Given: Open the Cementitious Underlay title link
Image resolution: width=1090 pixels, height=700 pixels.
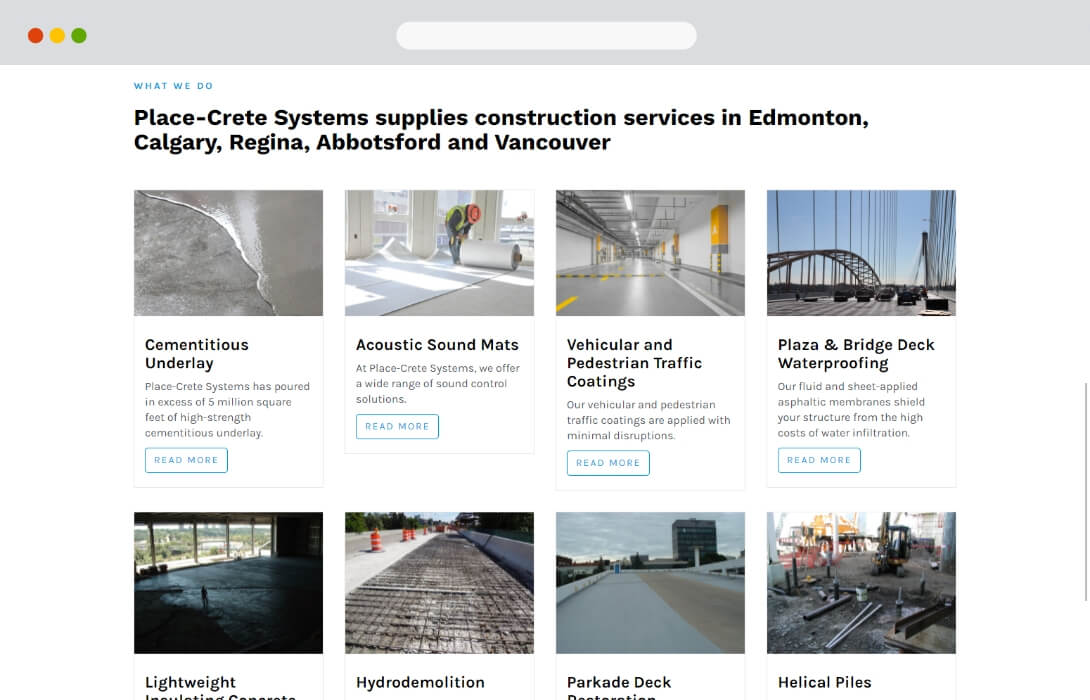Looking at the screenshot, I should pyautogui.click(x=197, y=354).
